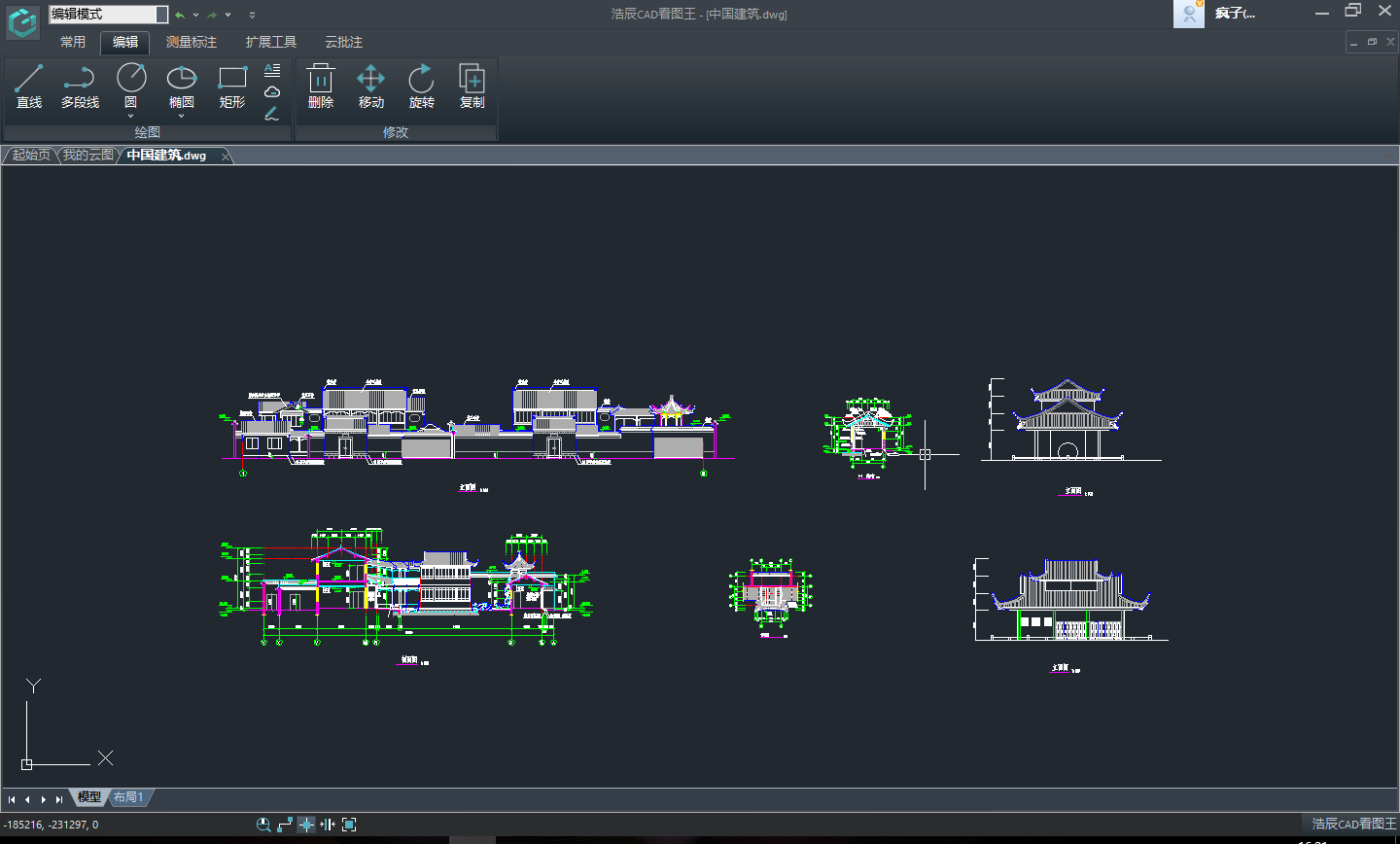The height and width of the screenshot is (844, 1400).
Task: Open the 常用 ribbon tab
Action: (73, 42)
